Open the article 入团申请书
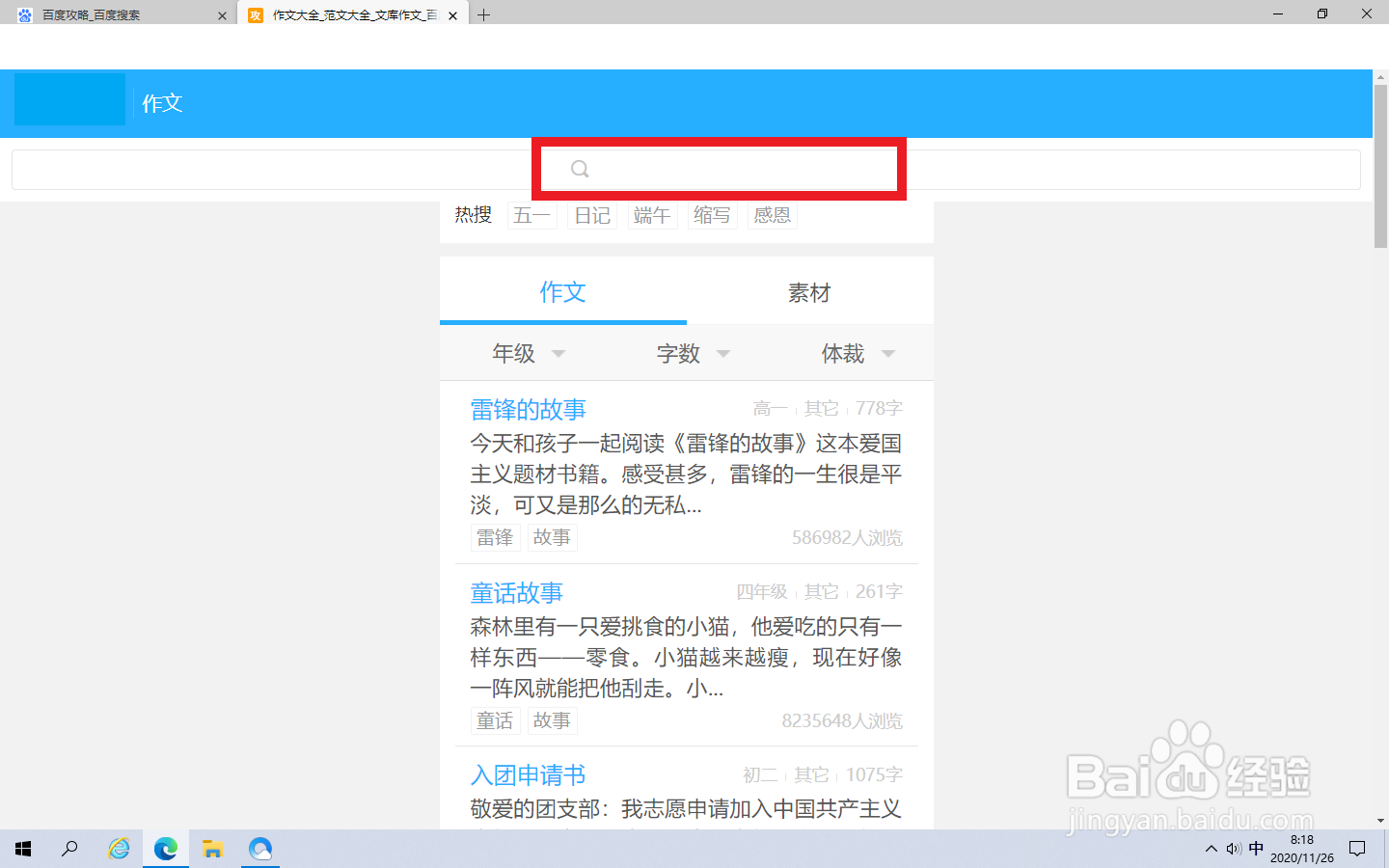Image resolution: width=1389 pixels, height=868 pixels. [528, 775]
